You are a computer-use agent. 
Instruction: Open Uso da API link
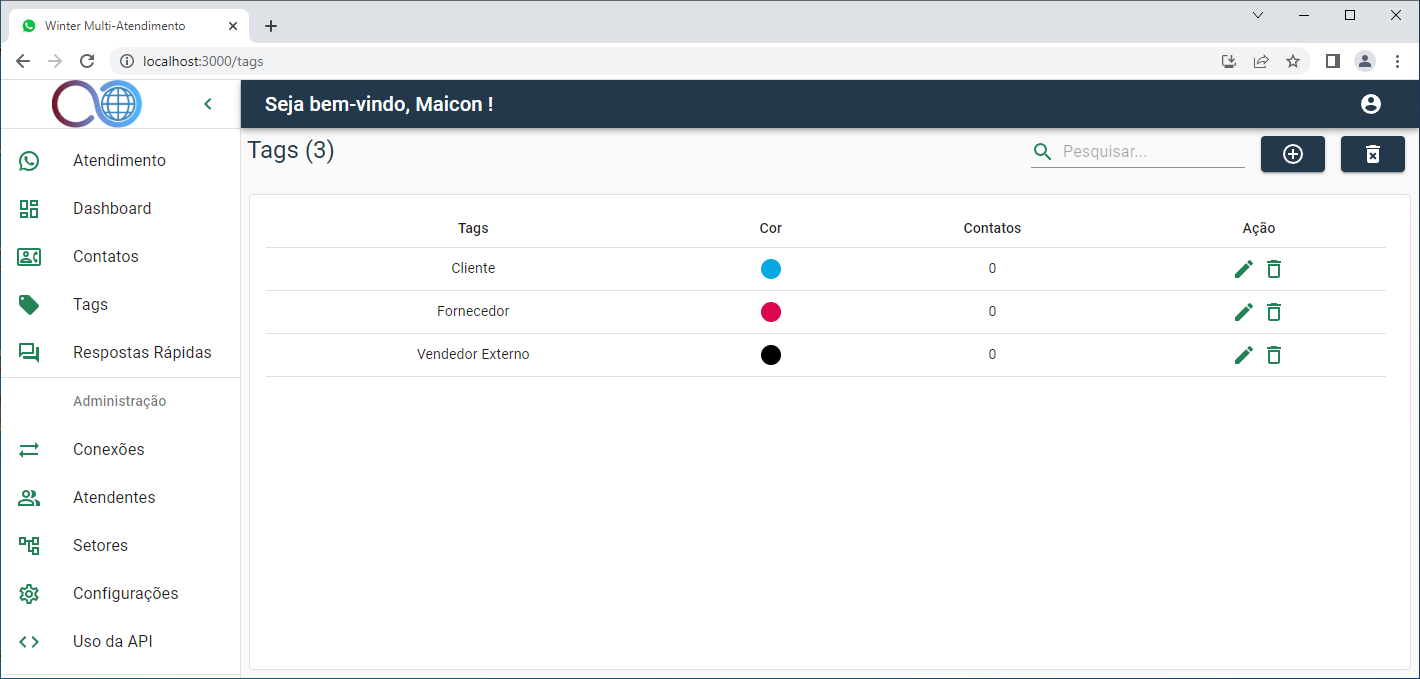pos(112,642)
